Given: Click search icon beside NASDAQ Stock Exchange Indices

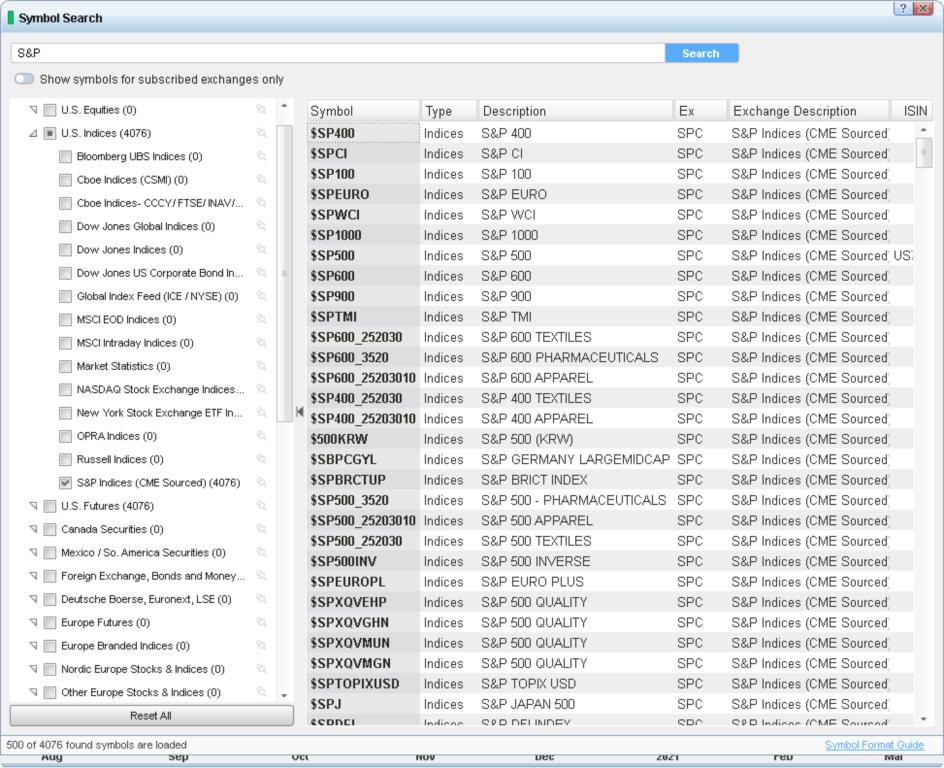Looking at the screenshot, I should 261,389.
